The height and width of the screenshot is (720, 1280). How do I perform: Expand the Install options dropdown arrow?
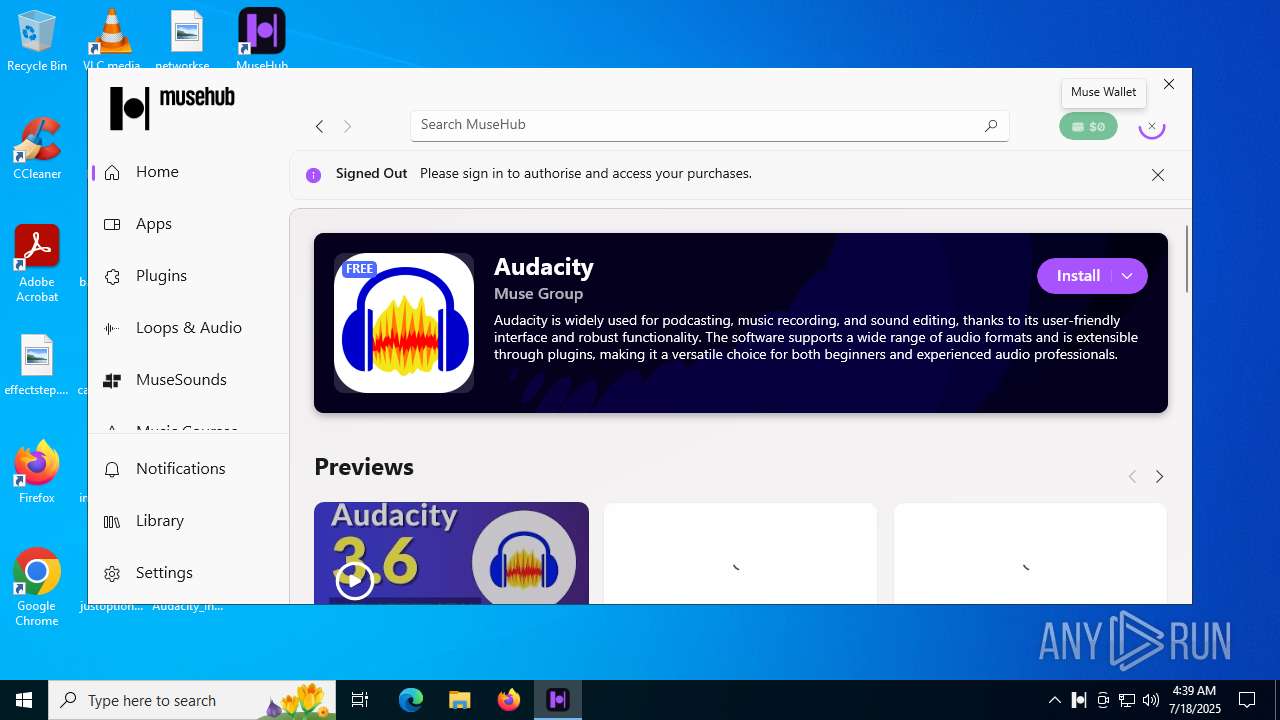(x=1127, y=276)
